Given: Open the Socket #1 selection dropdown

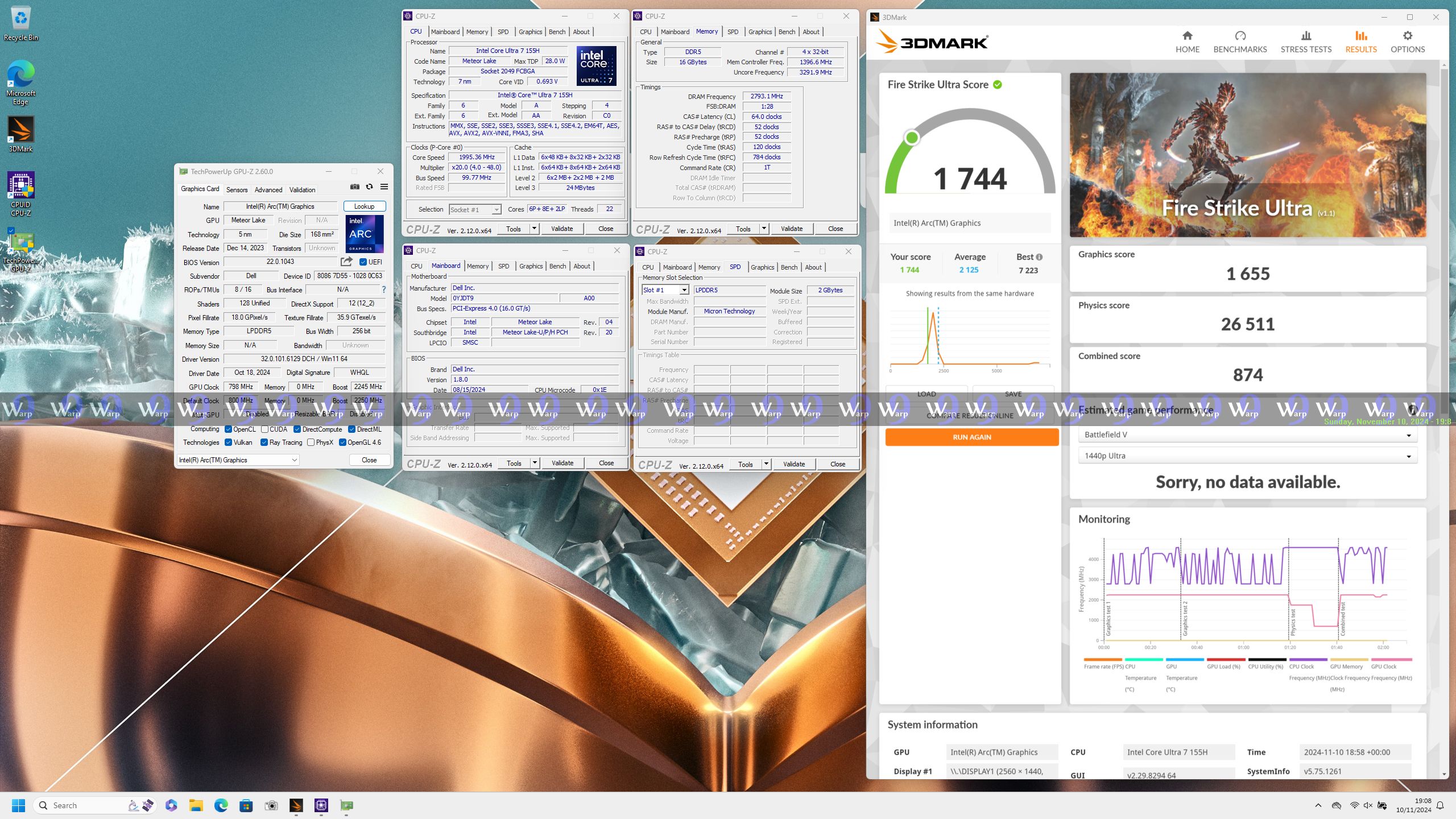Looking at the screenshot, I should 475,210.
